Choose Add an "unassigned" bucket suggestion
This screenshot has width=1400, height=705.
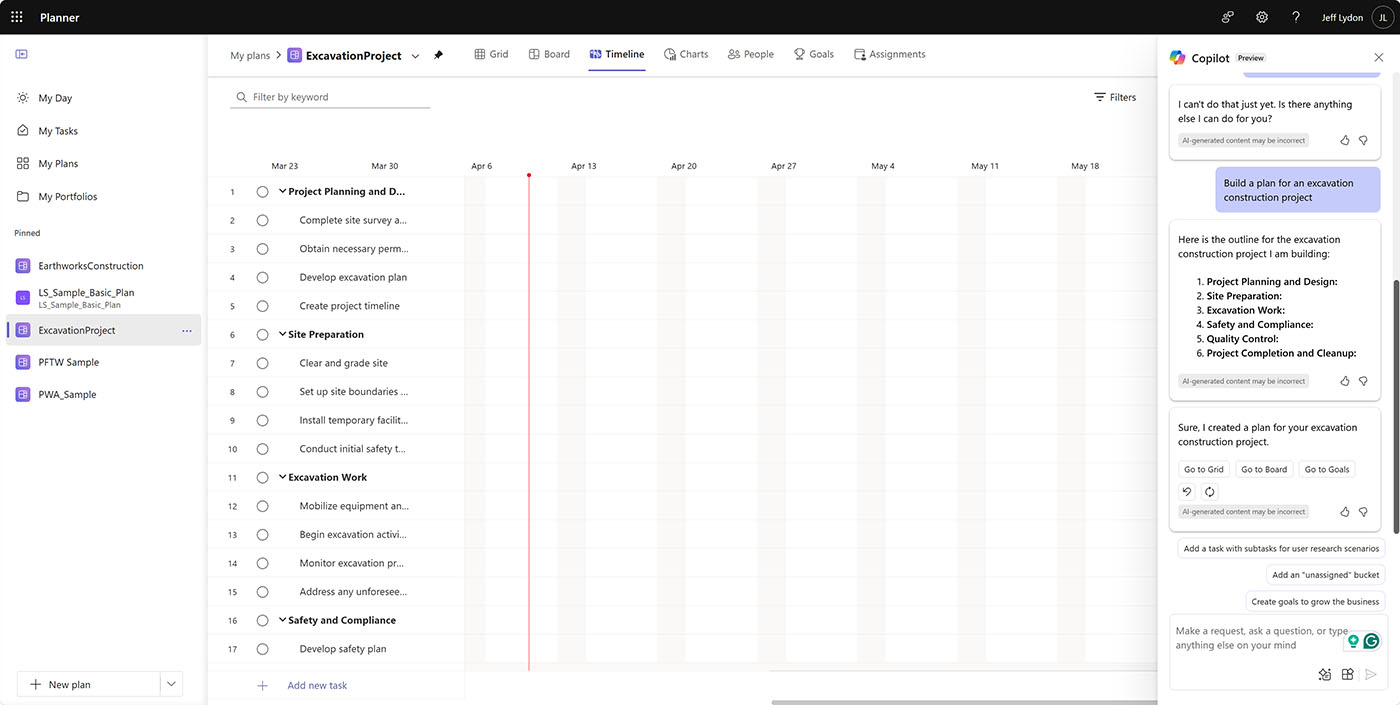coord(1325,575)
